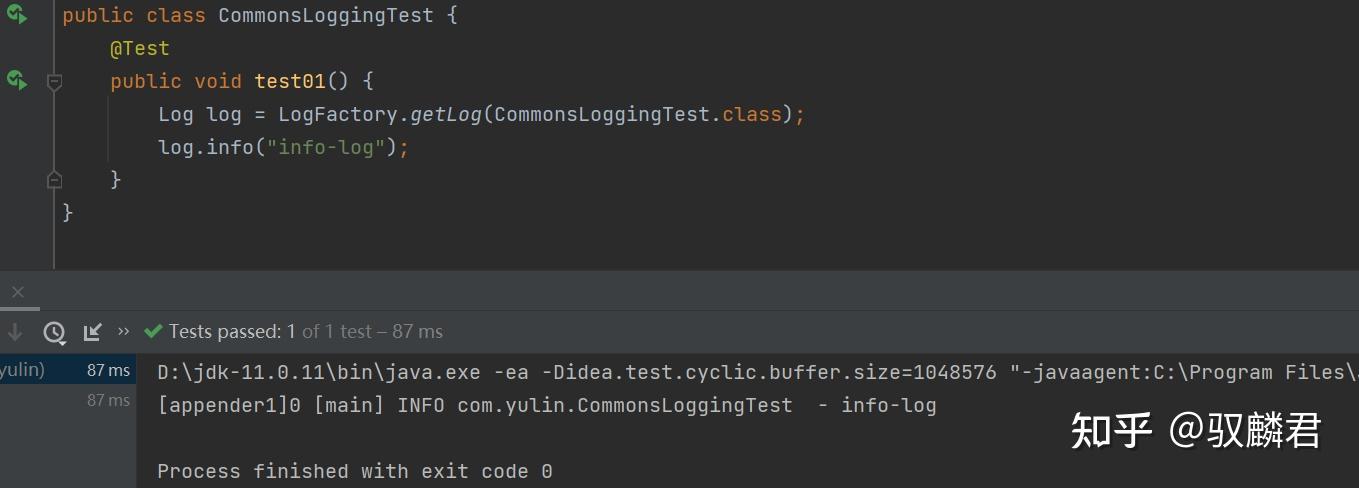Click run icon beside CommonsLoggingTest class
The height and width of the screenshot is (488, 1359).
tap(17, 15)
